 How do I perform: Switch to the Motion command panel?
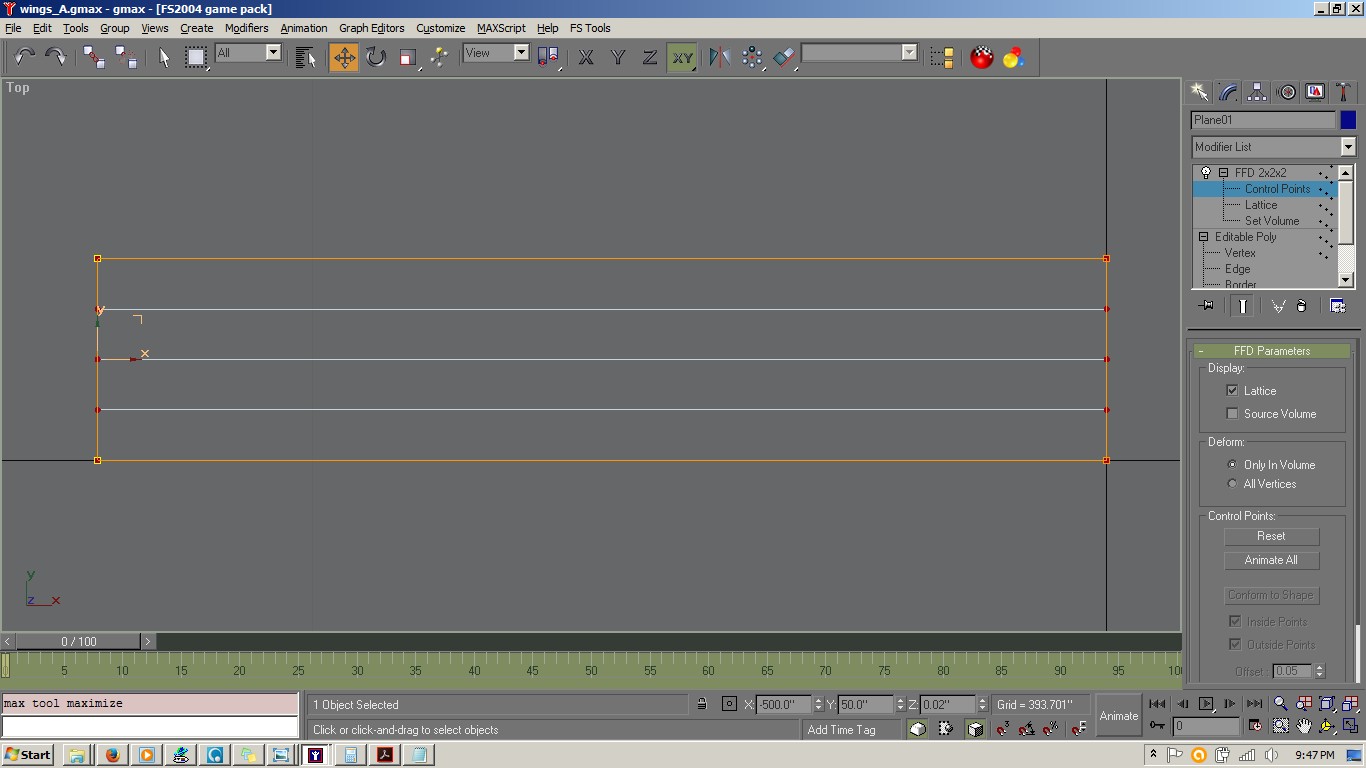(x=1287, y=92)
